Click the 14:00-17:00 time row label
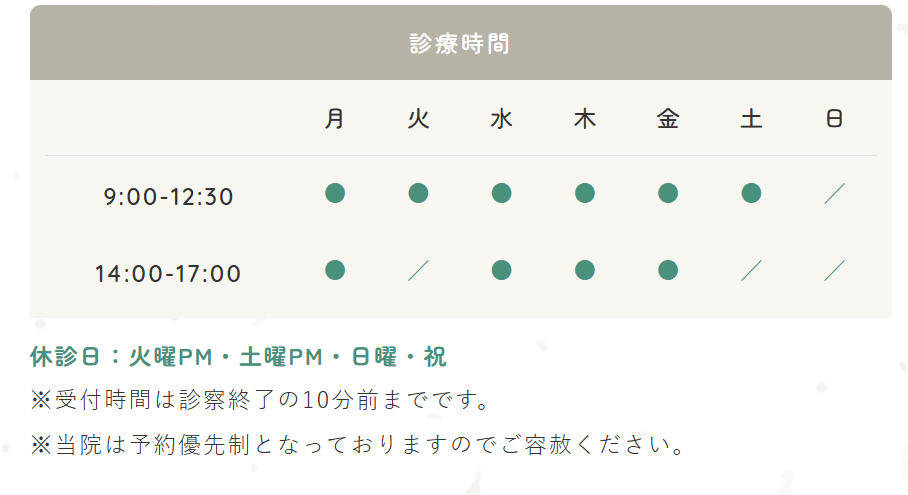 click(x=168, y=273)
